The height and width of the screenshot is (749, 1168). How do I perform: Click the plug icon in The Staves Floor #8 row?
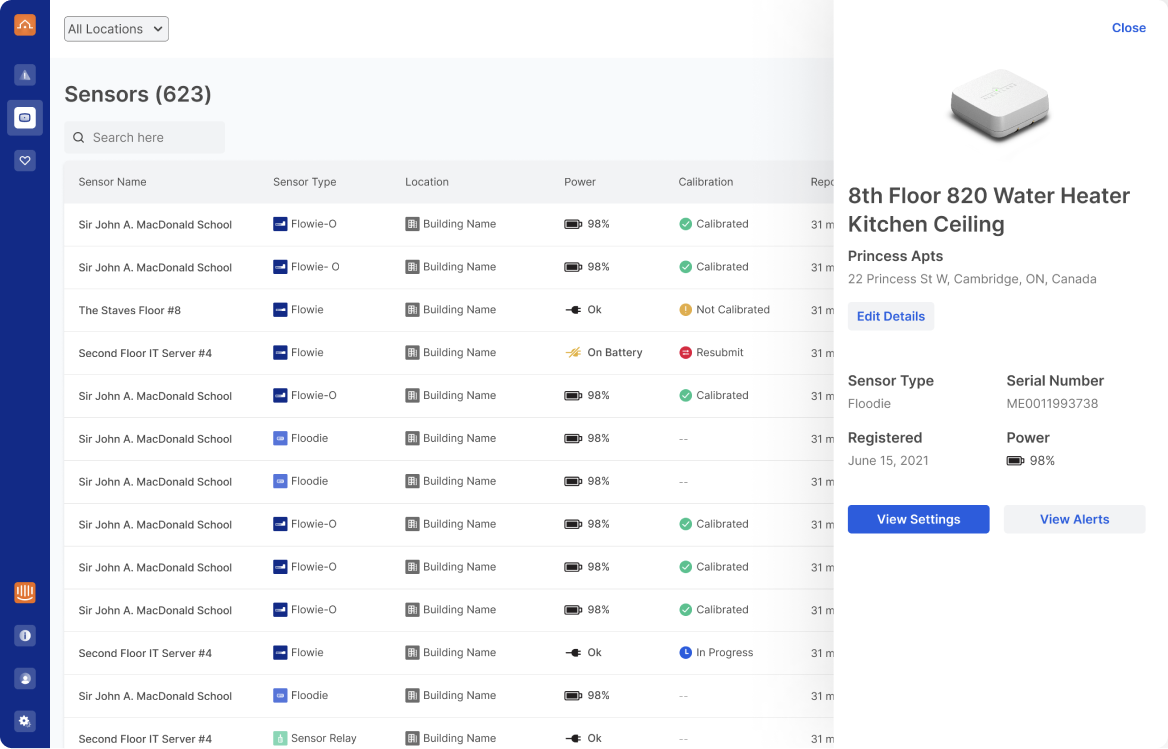tap(573, 310)
